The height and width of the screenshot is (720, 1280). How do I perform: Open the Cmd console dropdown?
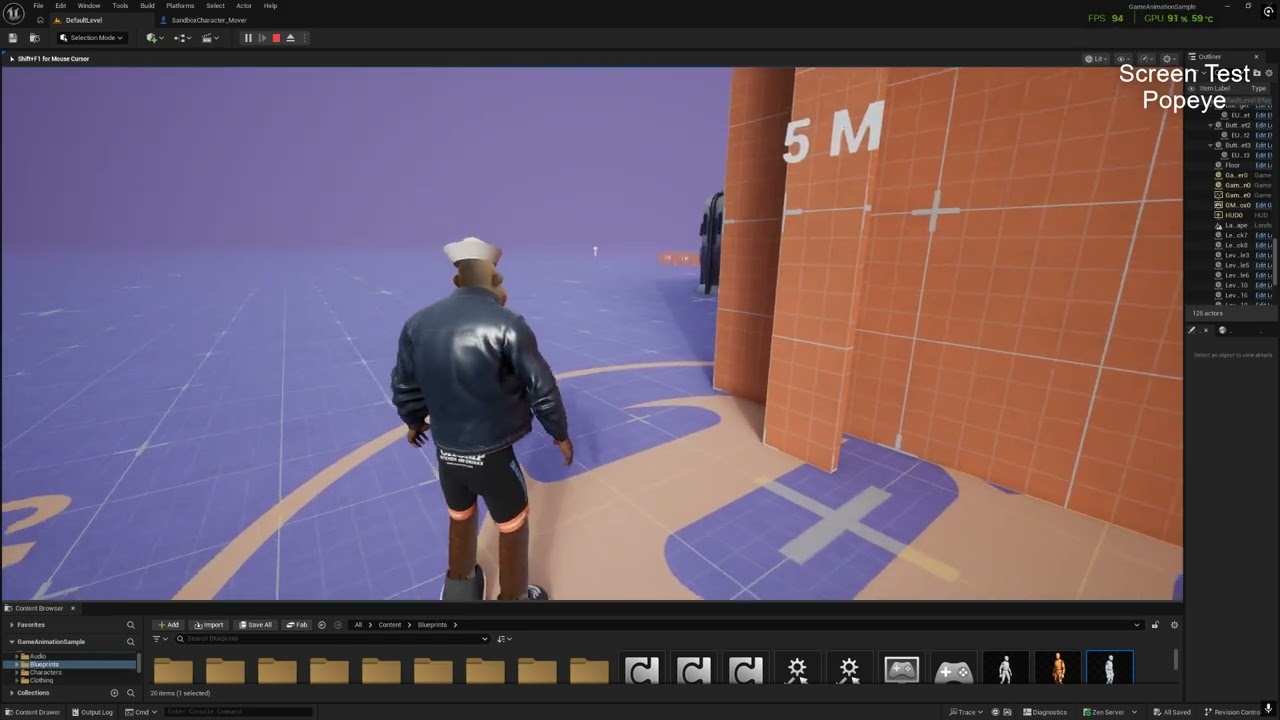[x=141, y=712]
